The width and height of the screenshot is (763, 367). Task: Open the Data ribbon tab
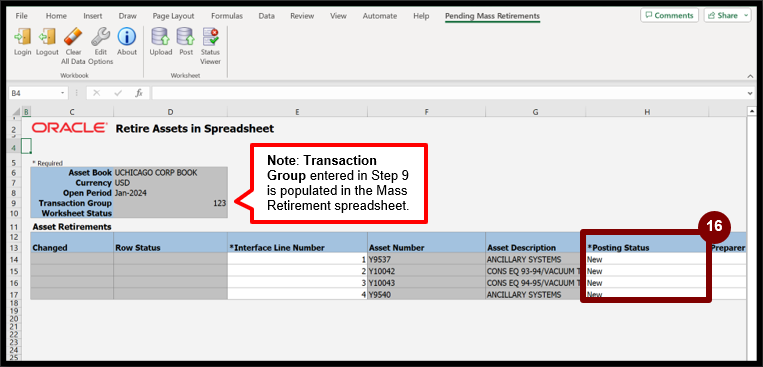point(266,16)
